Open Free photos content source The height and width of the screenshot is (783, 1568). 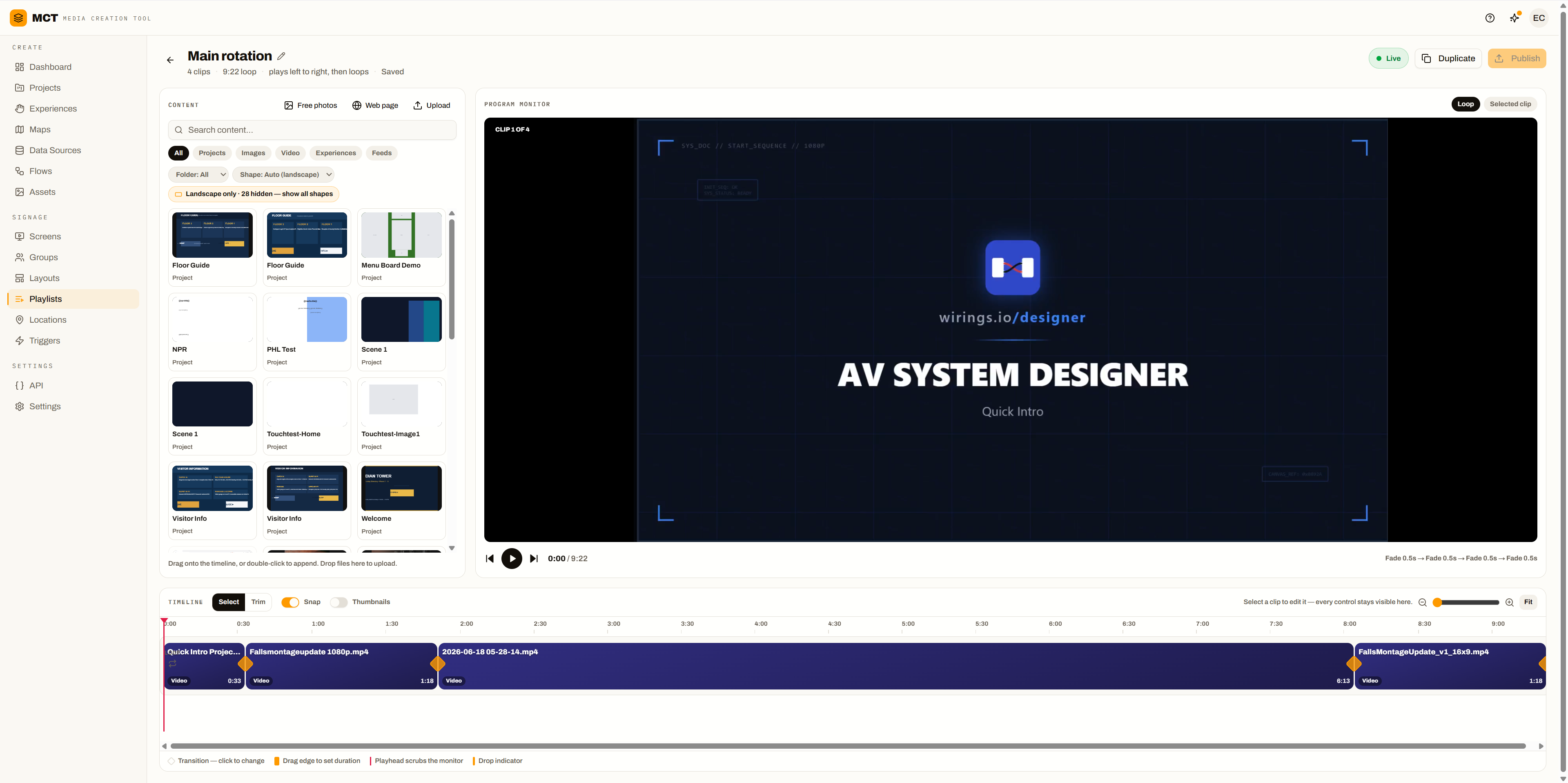coord(310,105)
